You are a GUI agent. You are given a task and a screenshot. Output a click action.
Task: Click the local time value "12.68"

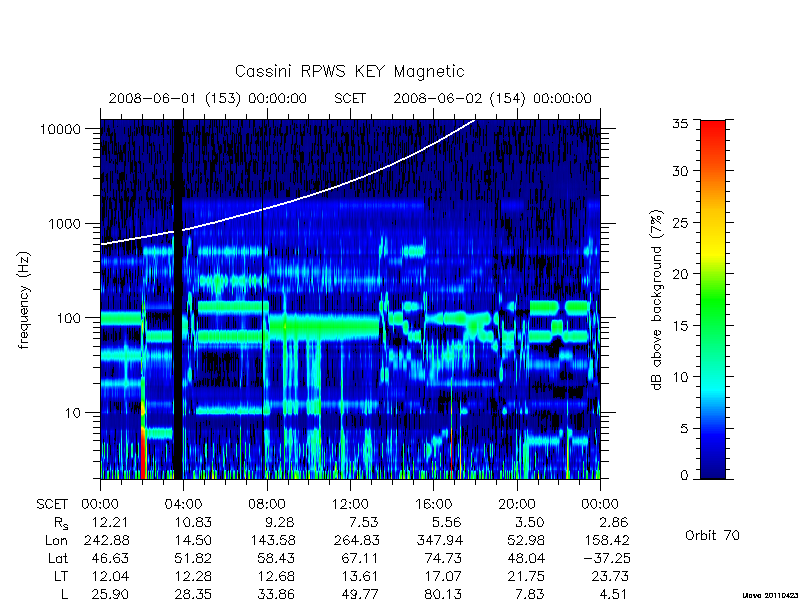tap(276, 577)
